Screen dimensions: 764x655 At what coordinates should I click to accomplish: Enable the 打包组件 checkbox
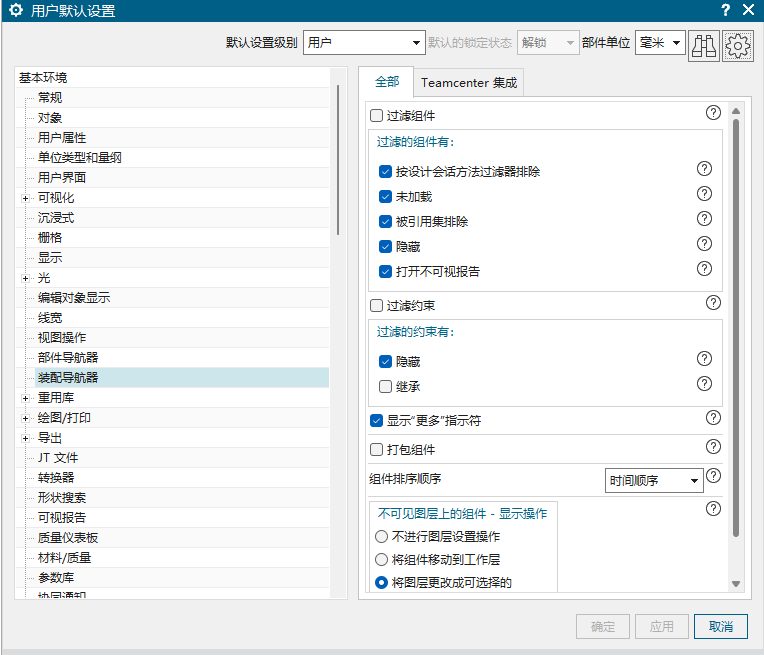pyautogui.click(x=376, y=449)
